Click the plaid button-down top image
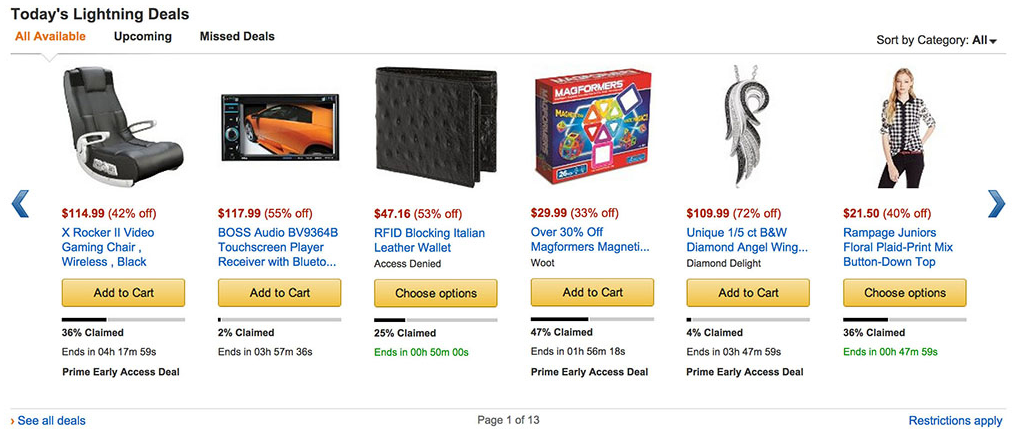The height and width of the screenshot is (434, 1012). click(x=905, y=128)
